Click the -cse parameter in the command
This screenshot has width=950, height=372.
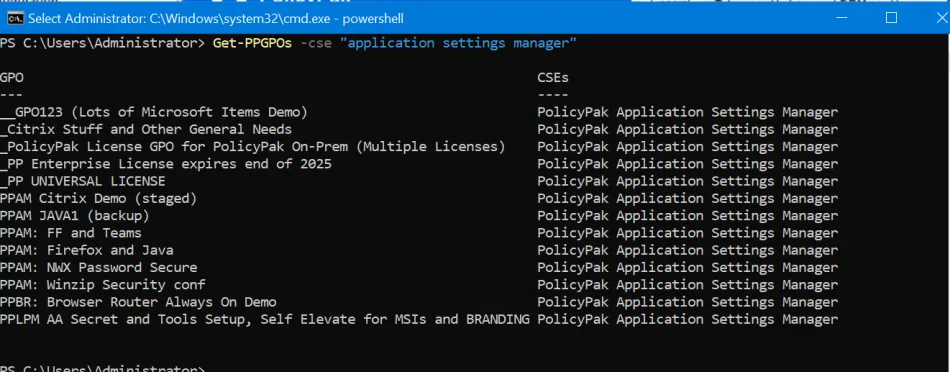click(x=316, y=43)
